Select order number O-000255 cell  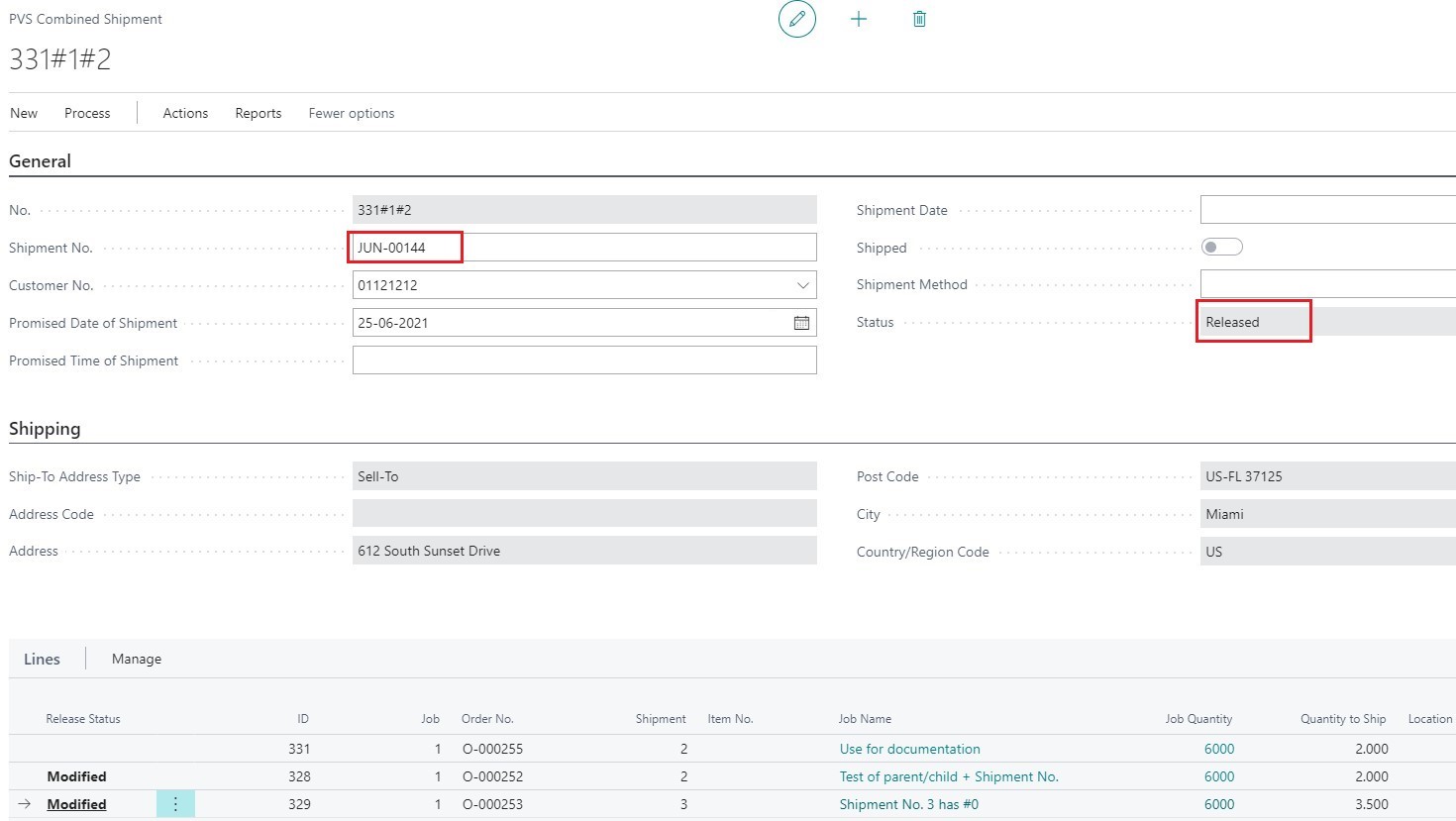tap(492, 749)
